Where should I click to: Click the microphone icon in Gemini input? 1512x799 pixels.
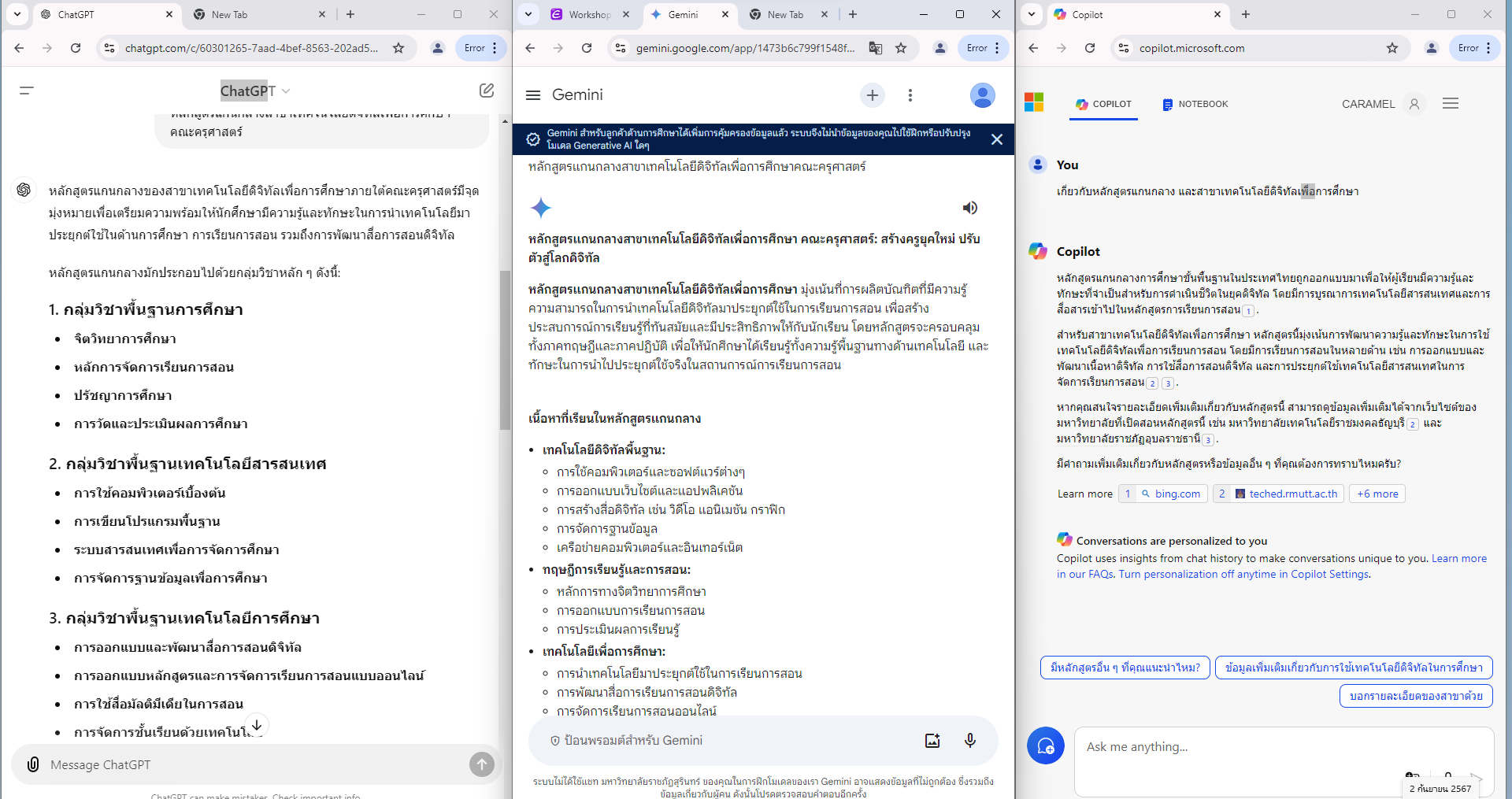pyautogui.click(x=969, y=740)
